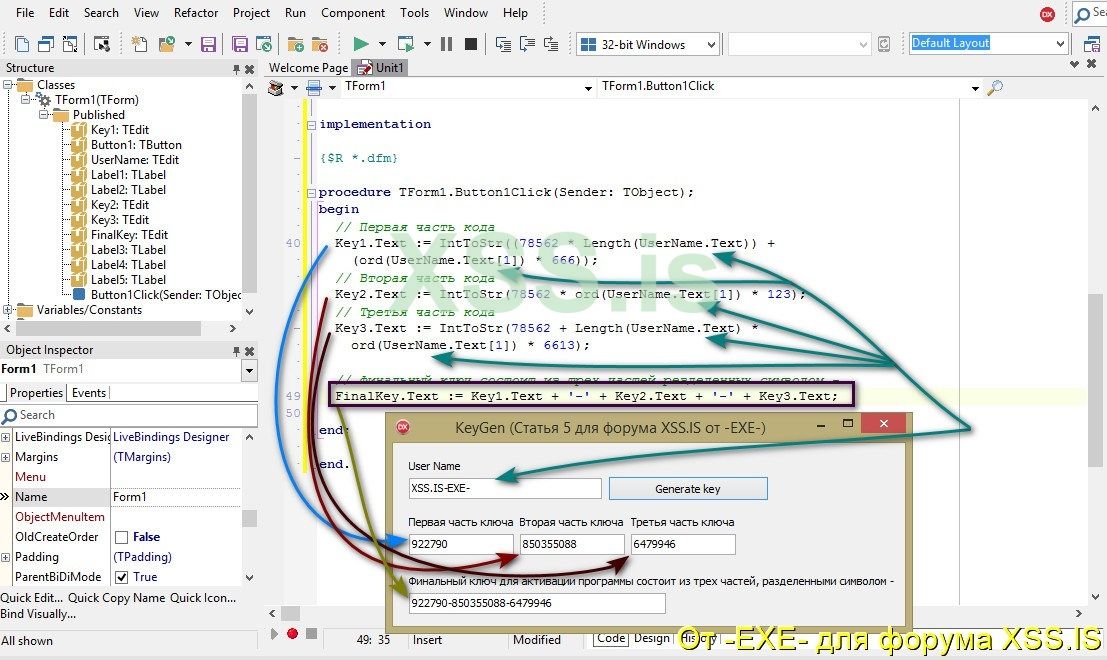Uncheck the ParentBiDiMode checkbox

click(121, 577)
